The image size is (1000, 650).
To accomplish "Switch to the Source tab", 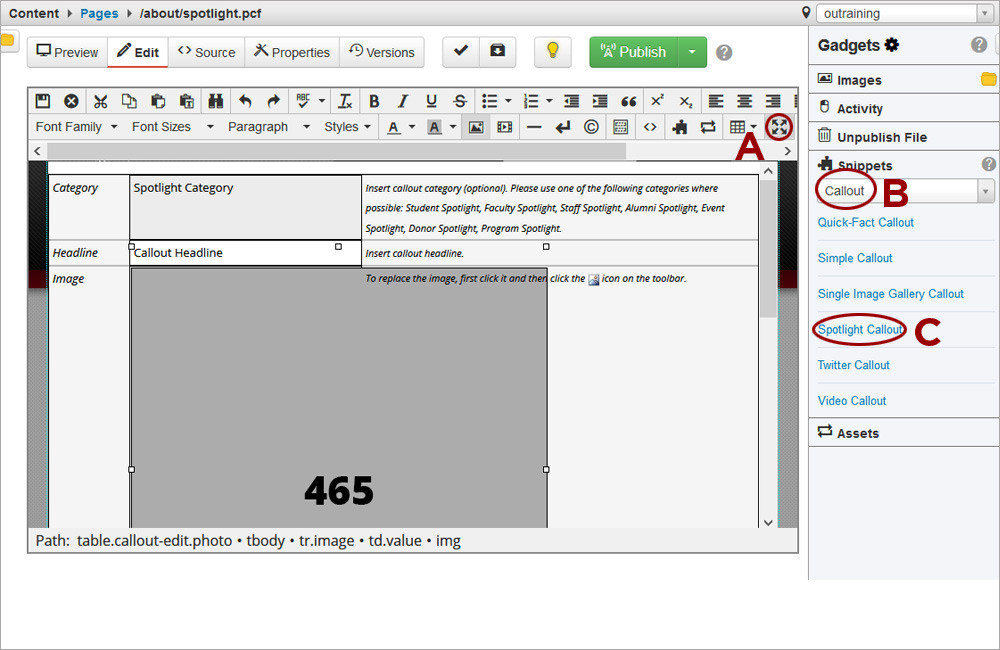I will [x=206, y=52].
